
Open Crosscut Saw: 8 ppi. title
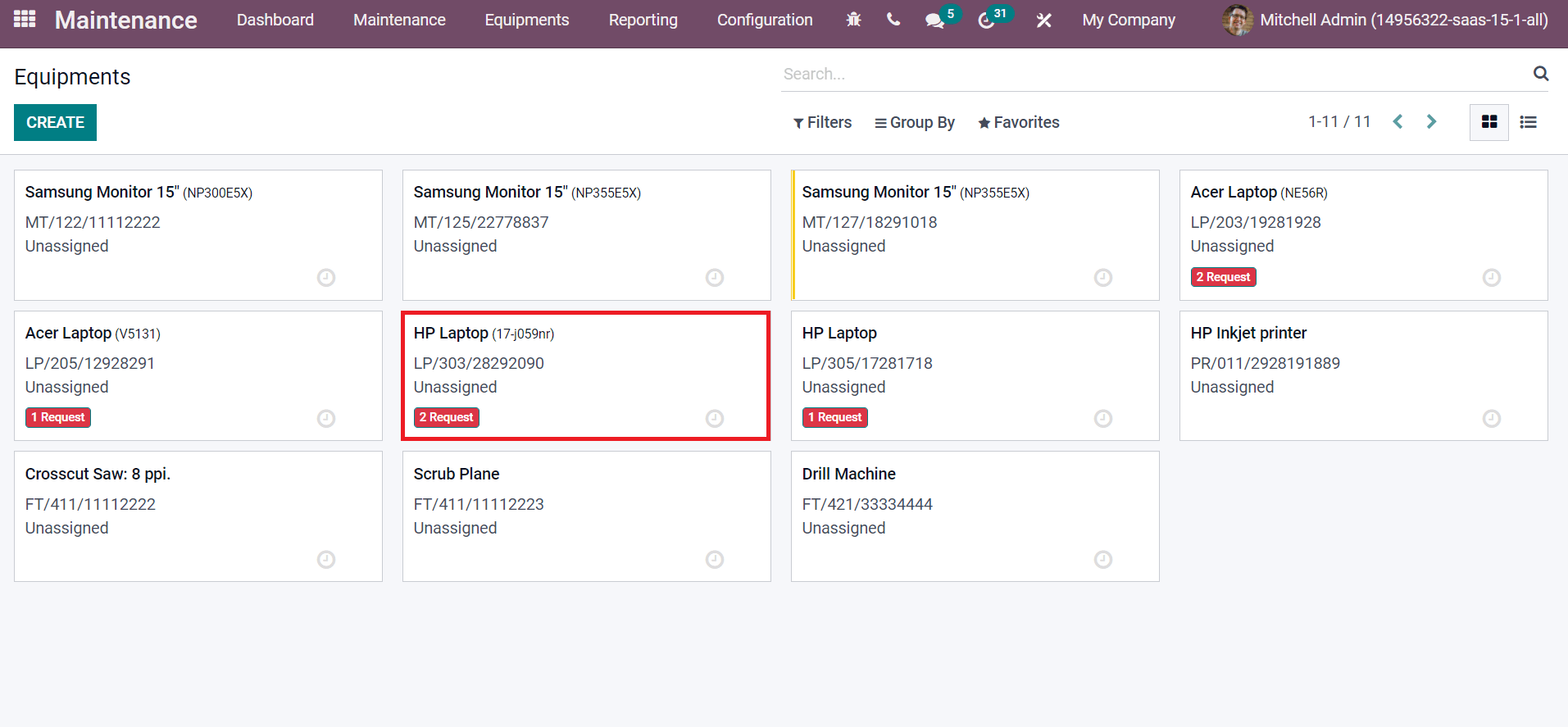98,474
